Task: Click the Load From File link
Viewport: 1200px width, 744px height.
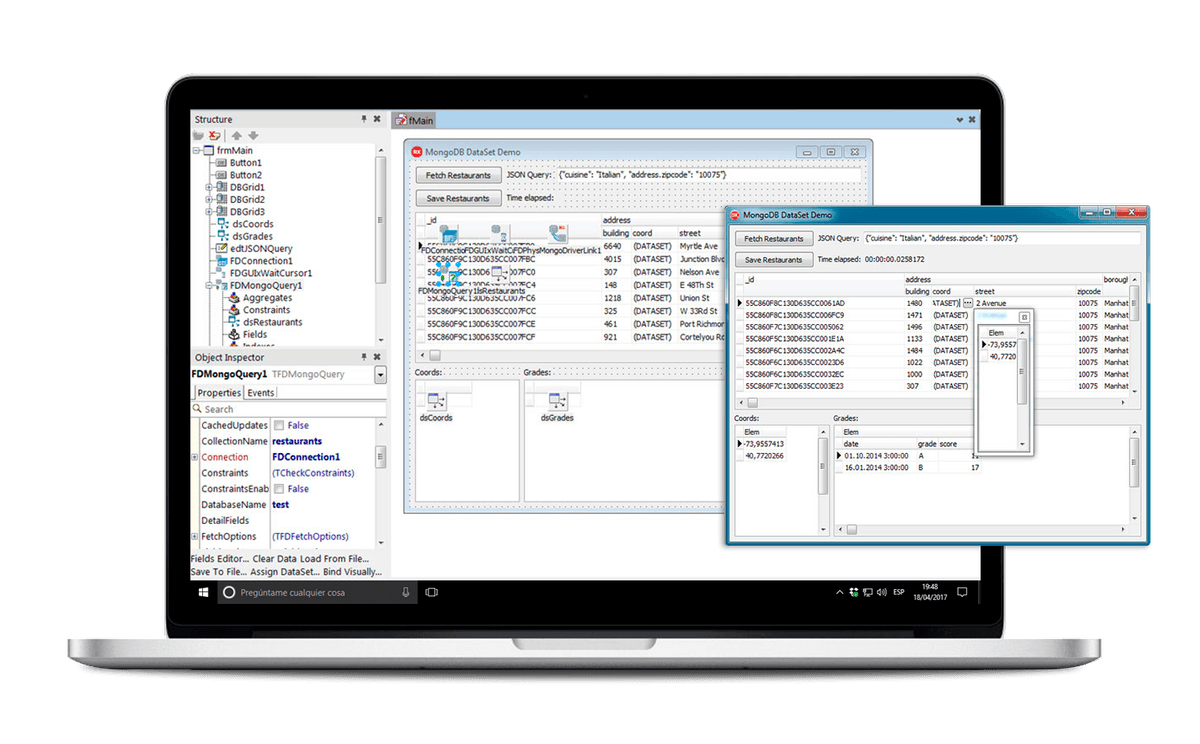Action: coord(333,559)
